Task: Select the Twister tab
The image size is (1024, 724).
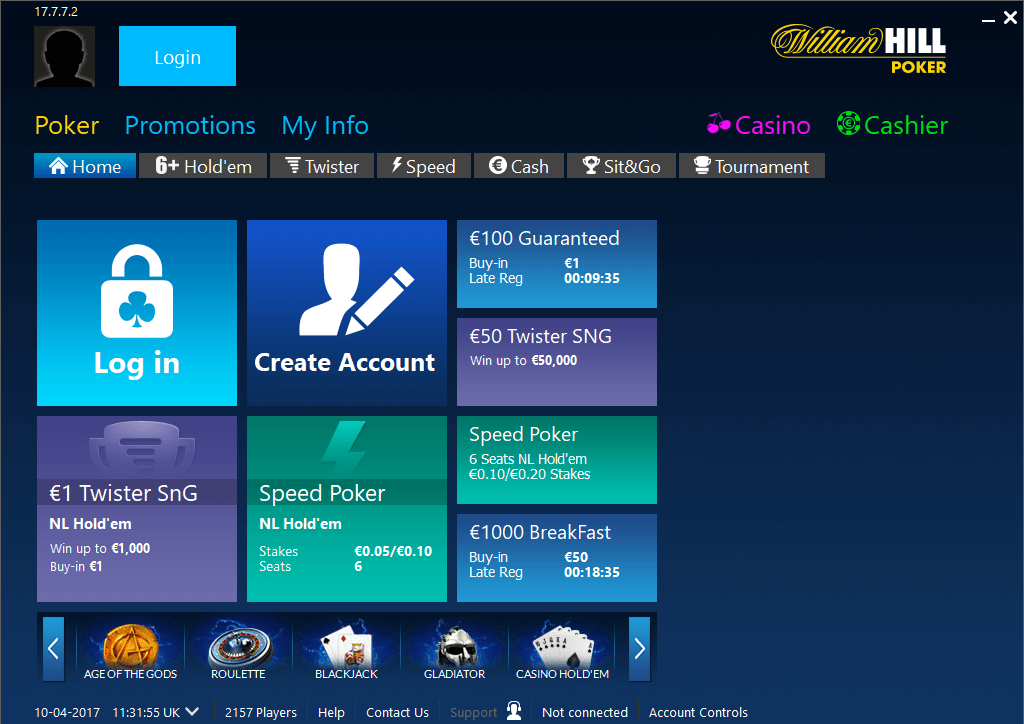Action: 322,166
